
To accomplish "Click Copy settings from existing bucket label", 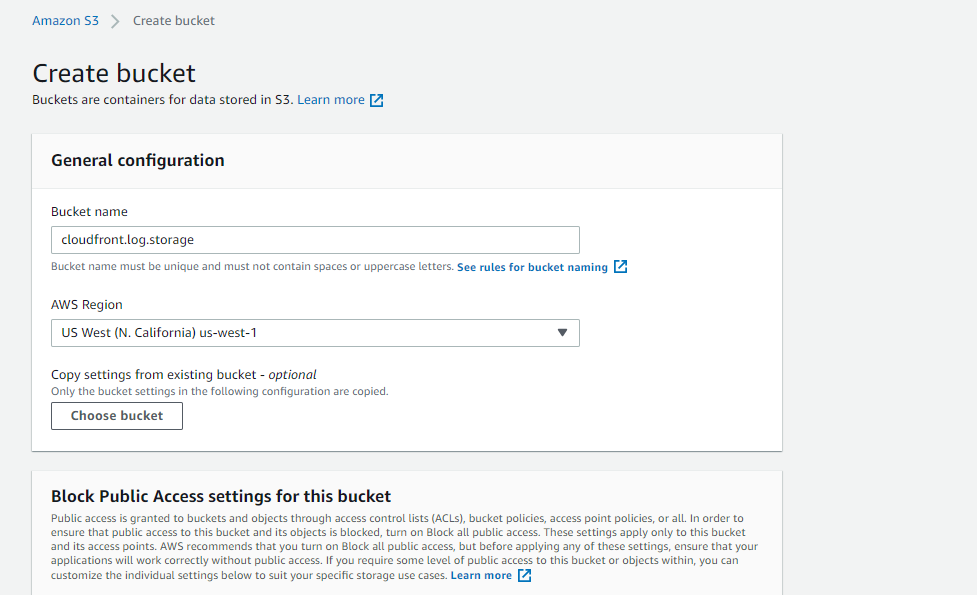I will (x=183, y=375).
